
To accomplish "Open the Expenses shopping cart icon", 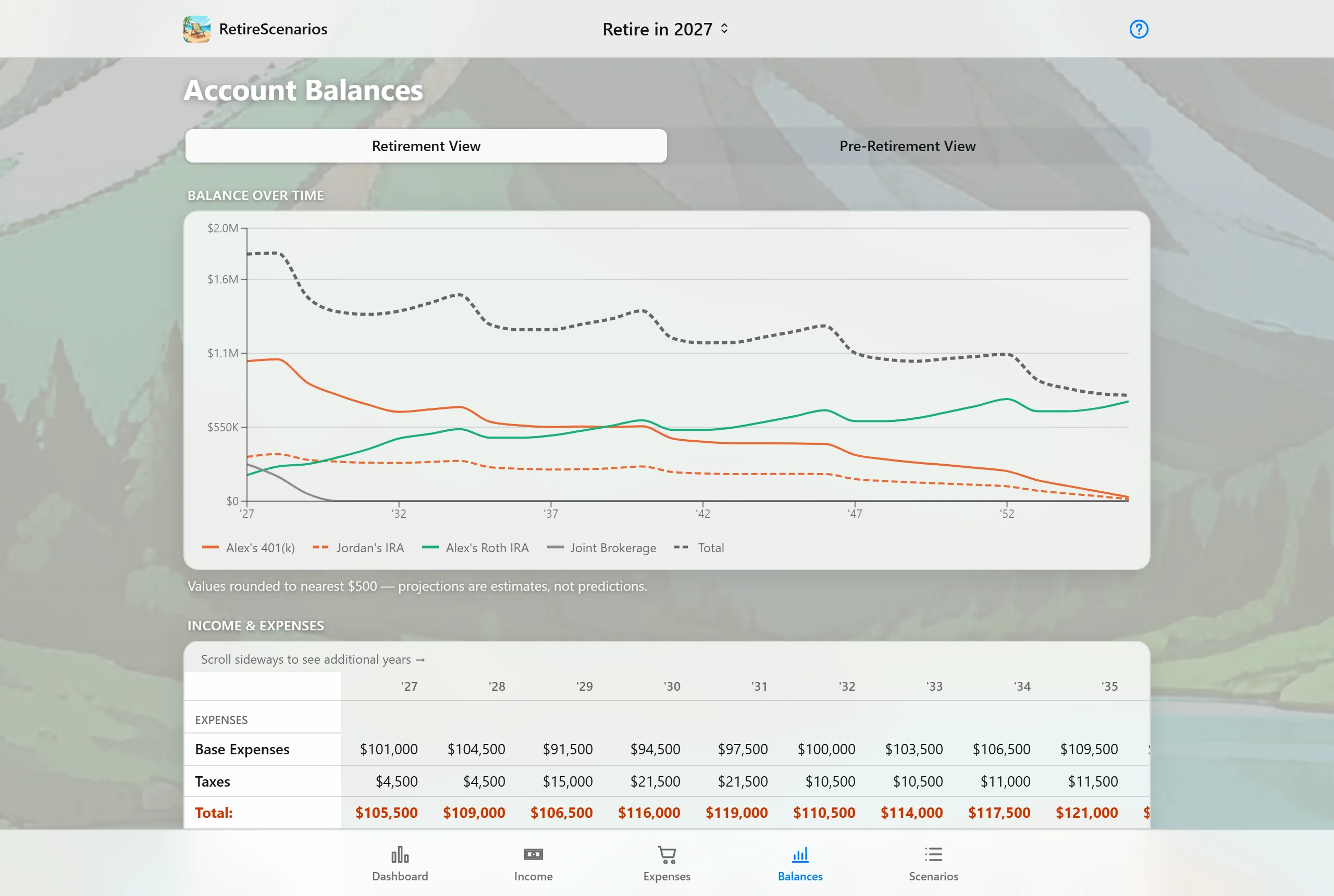I will 667,854.
